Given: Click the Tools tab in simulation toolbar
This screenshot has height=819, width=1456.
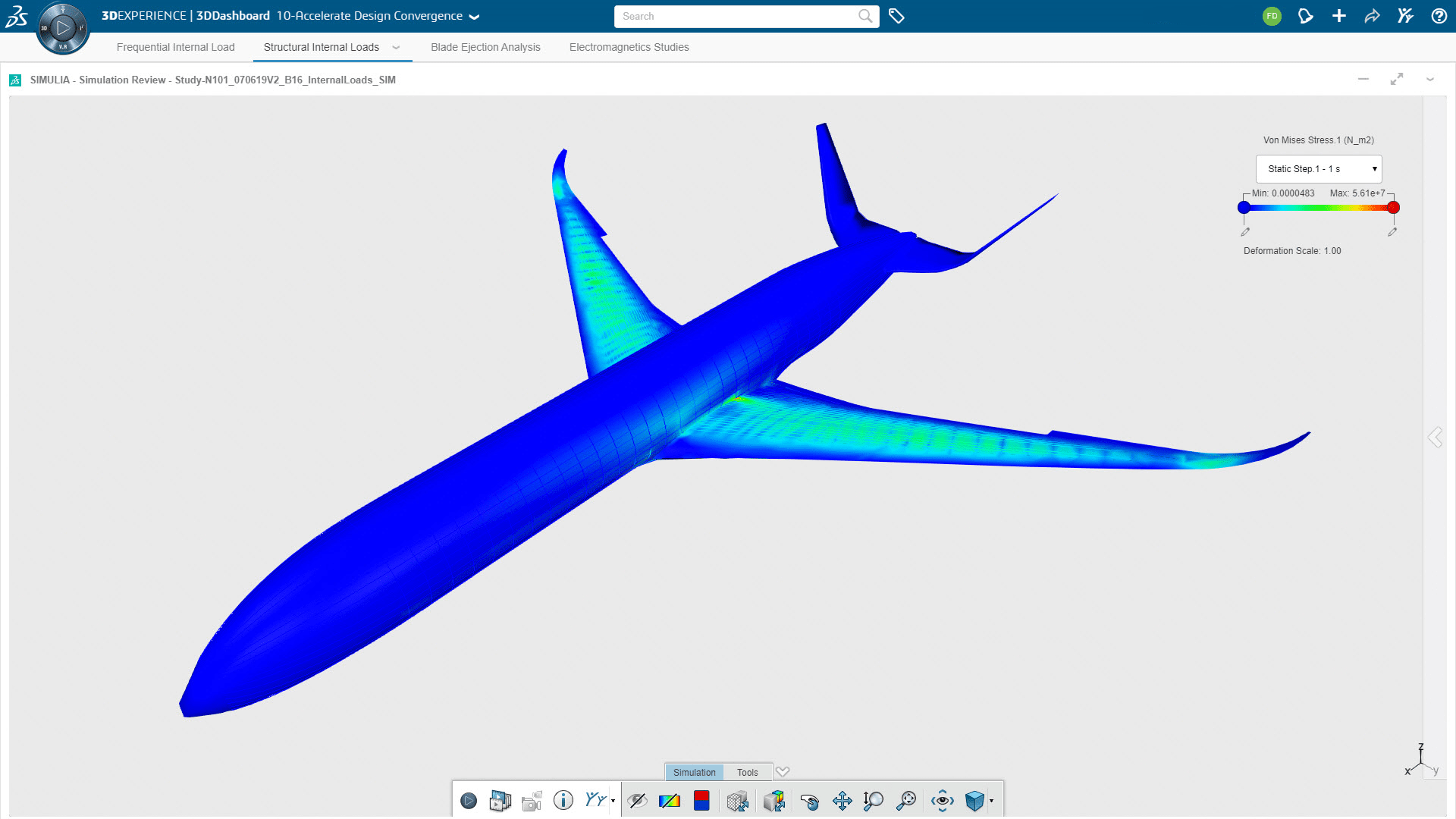Looking at the screenshot, I should (x=748, y=772).
